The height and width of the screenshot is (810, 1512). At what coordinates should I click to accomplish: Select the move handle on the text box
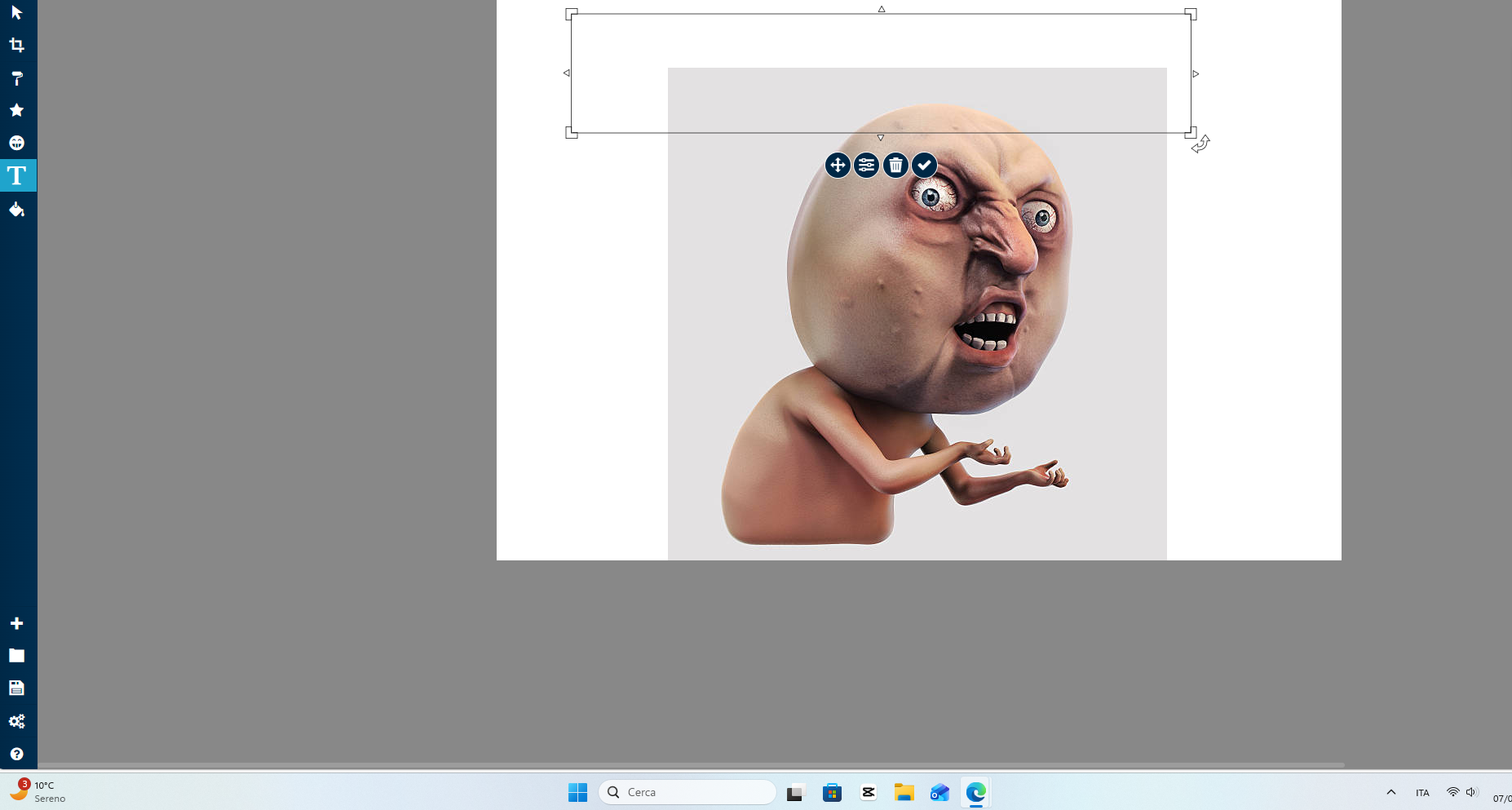[x=838, y=165]
